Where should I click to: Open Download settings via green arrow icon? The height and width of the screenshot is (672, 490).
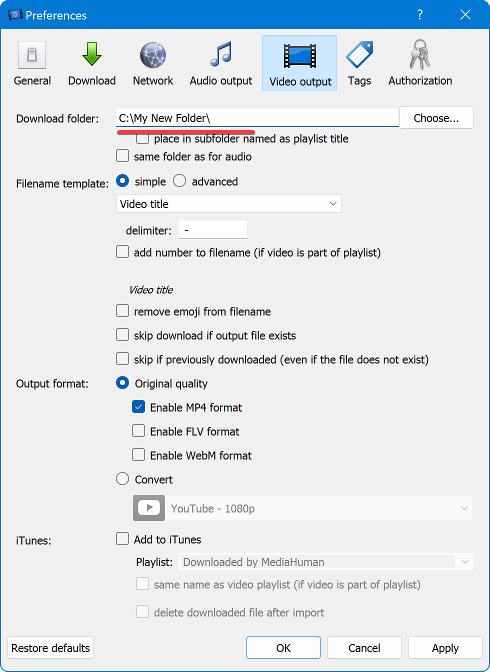pos(92,54)
